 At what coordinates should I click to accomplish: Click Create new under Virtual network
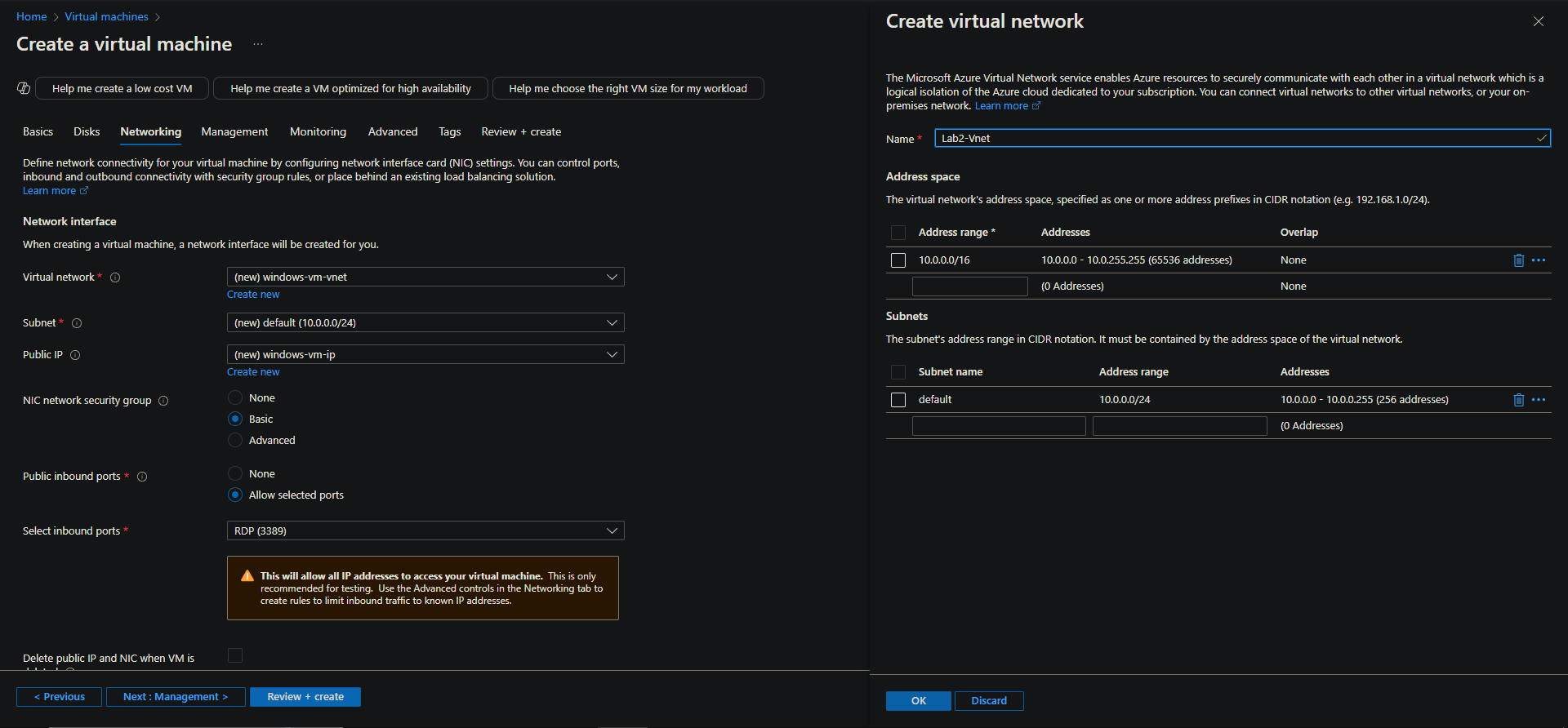253,295
